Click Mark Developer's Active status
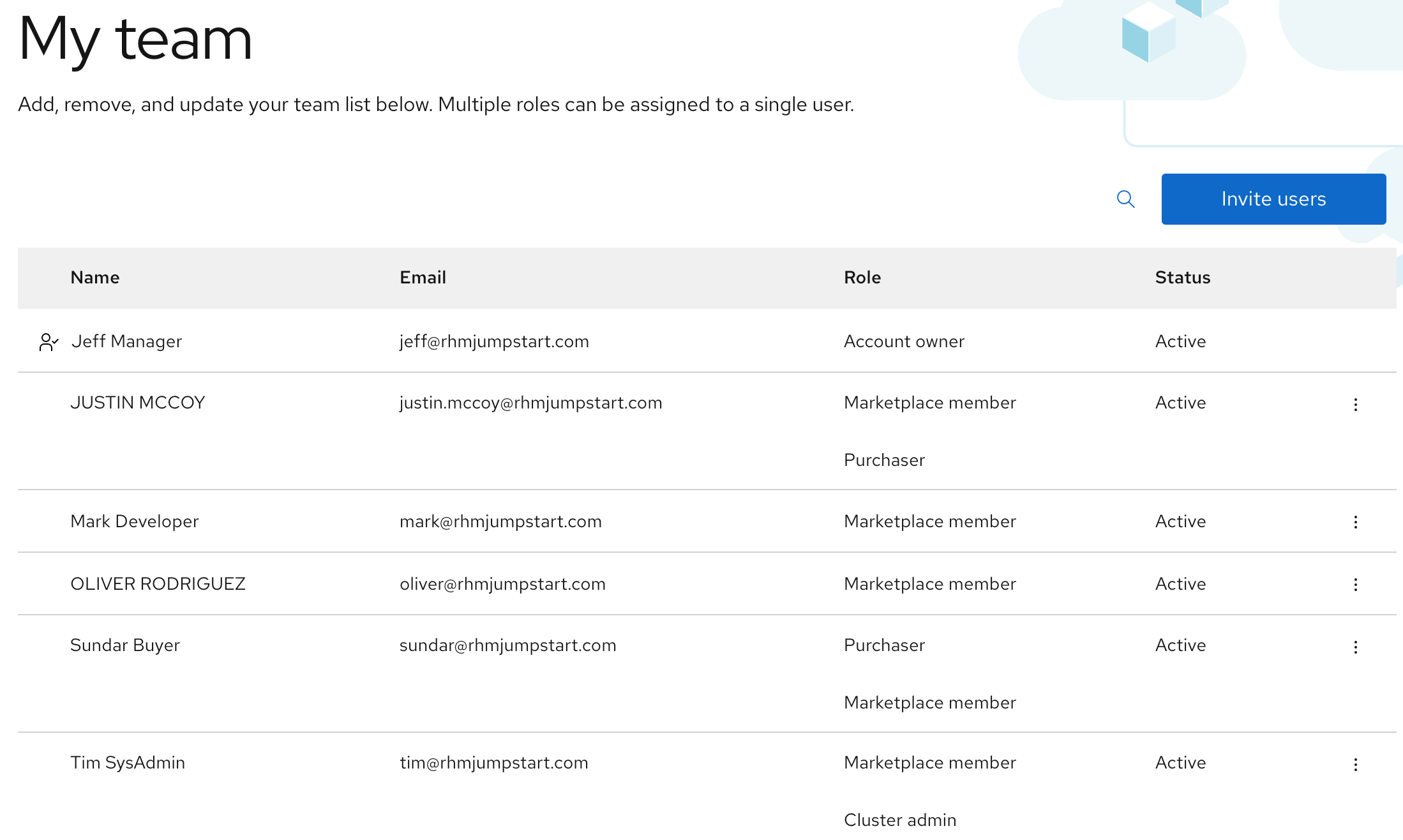 coord(1180,521)
